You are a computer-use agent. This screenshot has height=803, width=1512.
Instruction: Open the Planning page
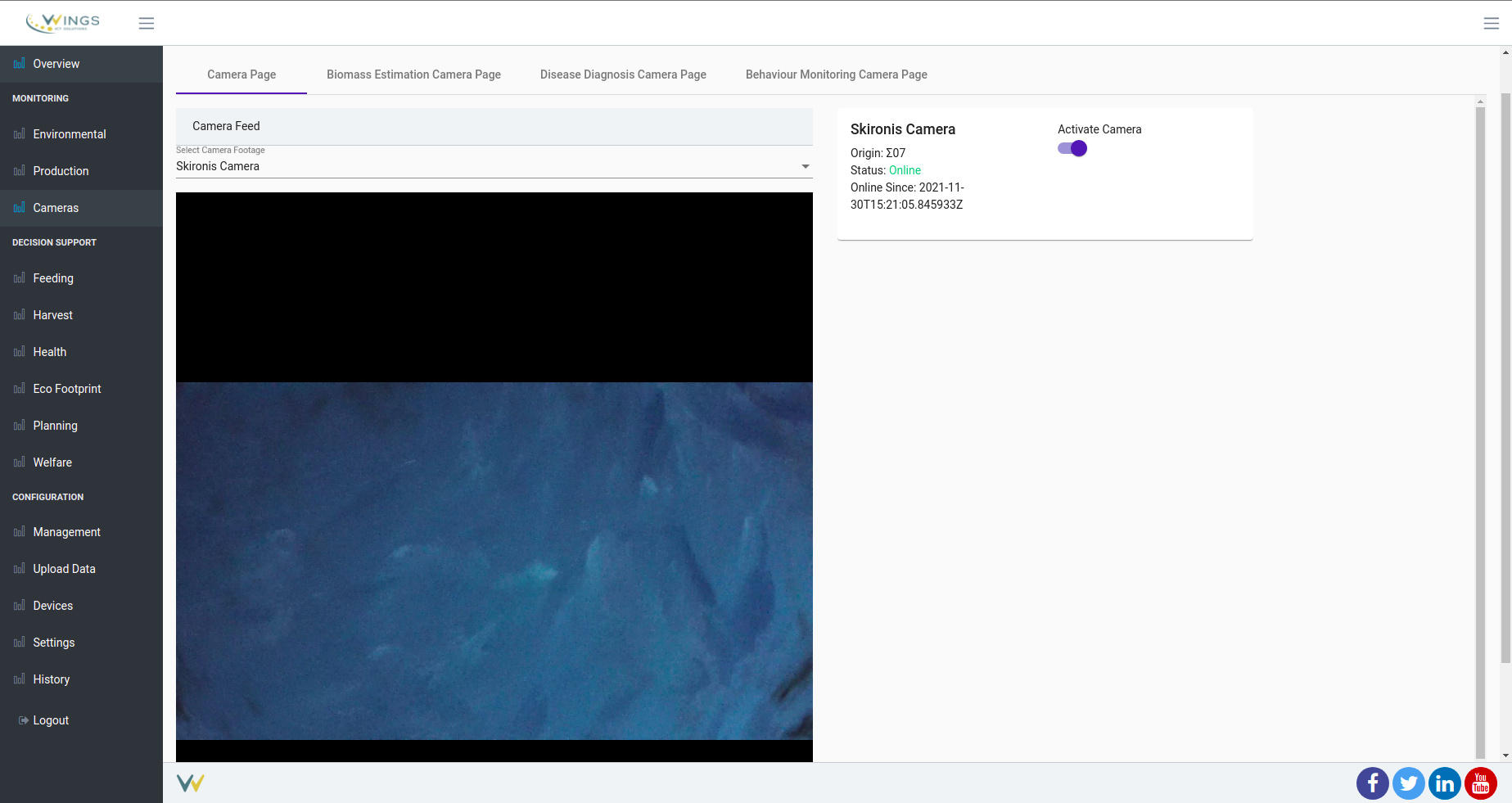pyautogui.click(x=81, y=426)
